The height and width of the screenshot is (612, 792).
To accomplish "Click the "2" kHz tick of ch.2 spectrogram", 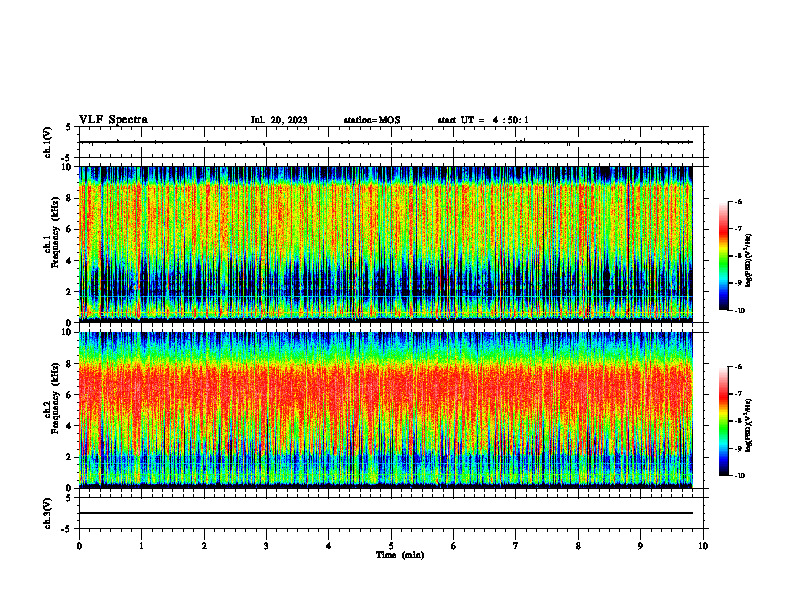I will [x=70, y=457].
